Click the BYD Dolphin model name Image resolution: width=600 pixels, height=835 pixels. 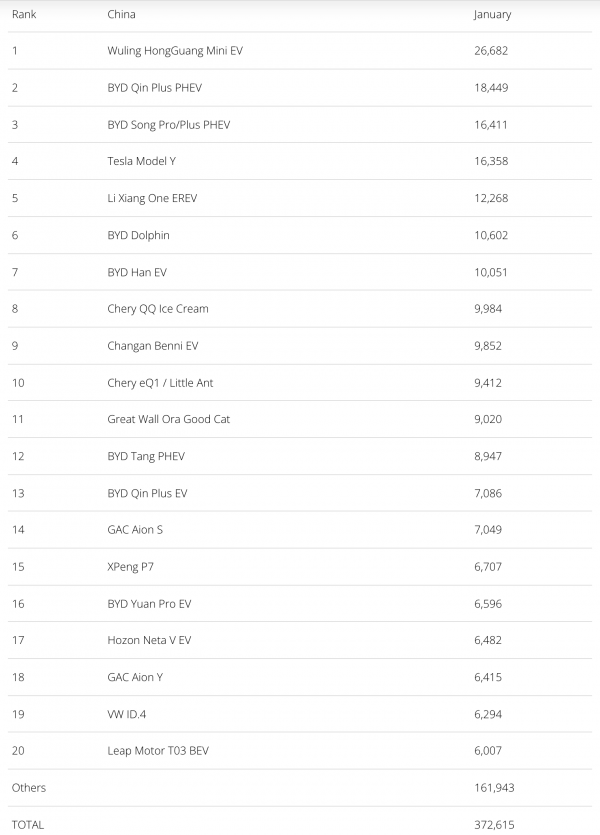(x=138, y=235)
